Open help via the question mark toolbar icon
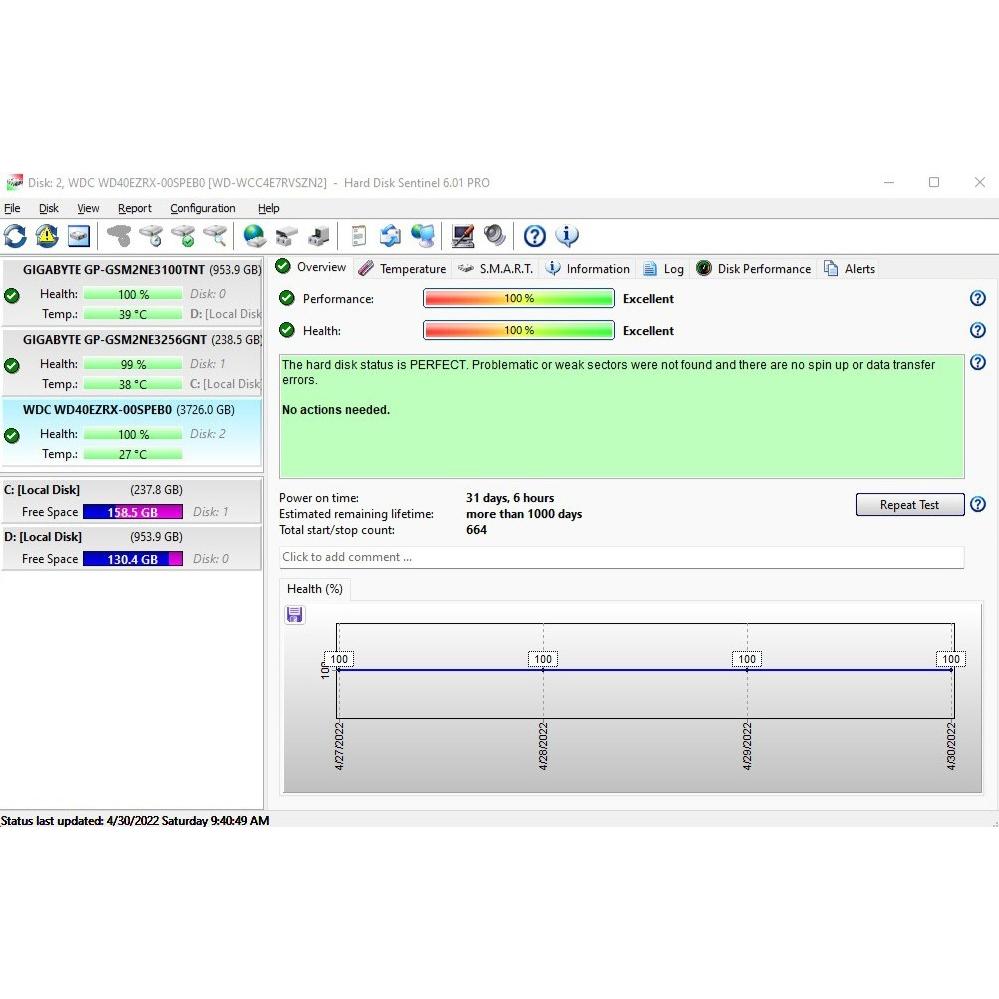This screenshot has width=999, height=999. tap(535, 236)
